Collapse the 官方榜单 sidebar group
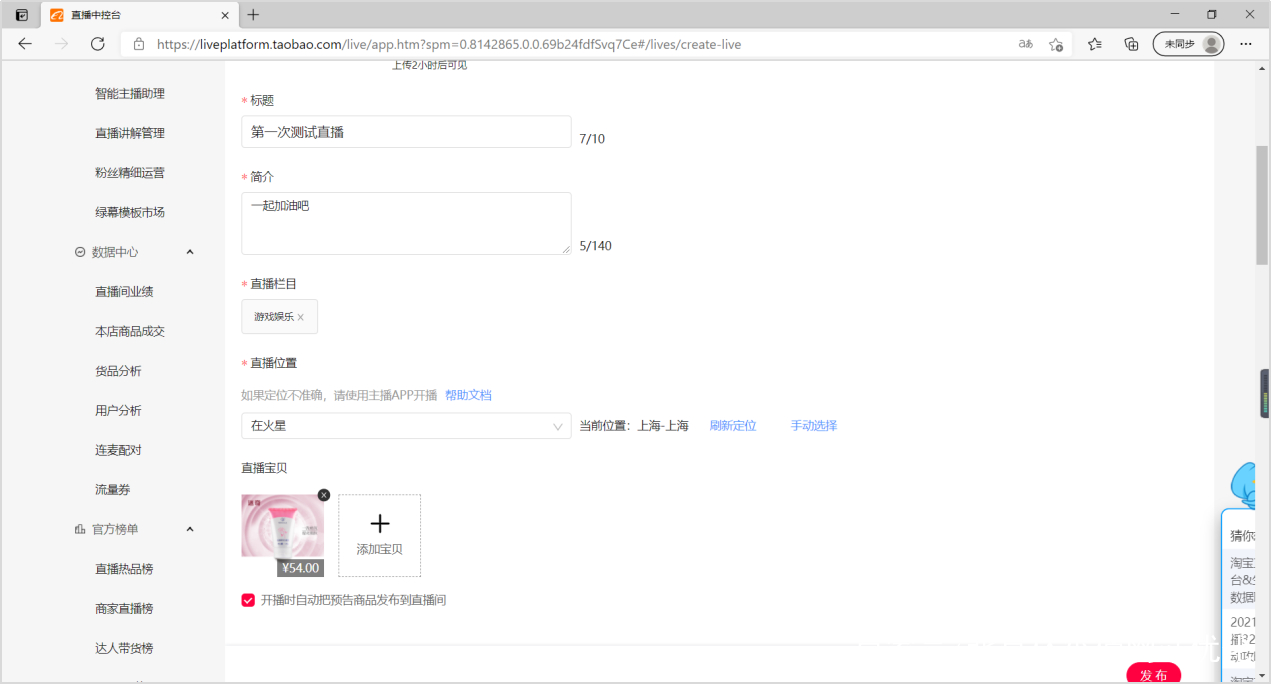 click(x=189, y=529)
